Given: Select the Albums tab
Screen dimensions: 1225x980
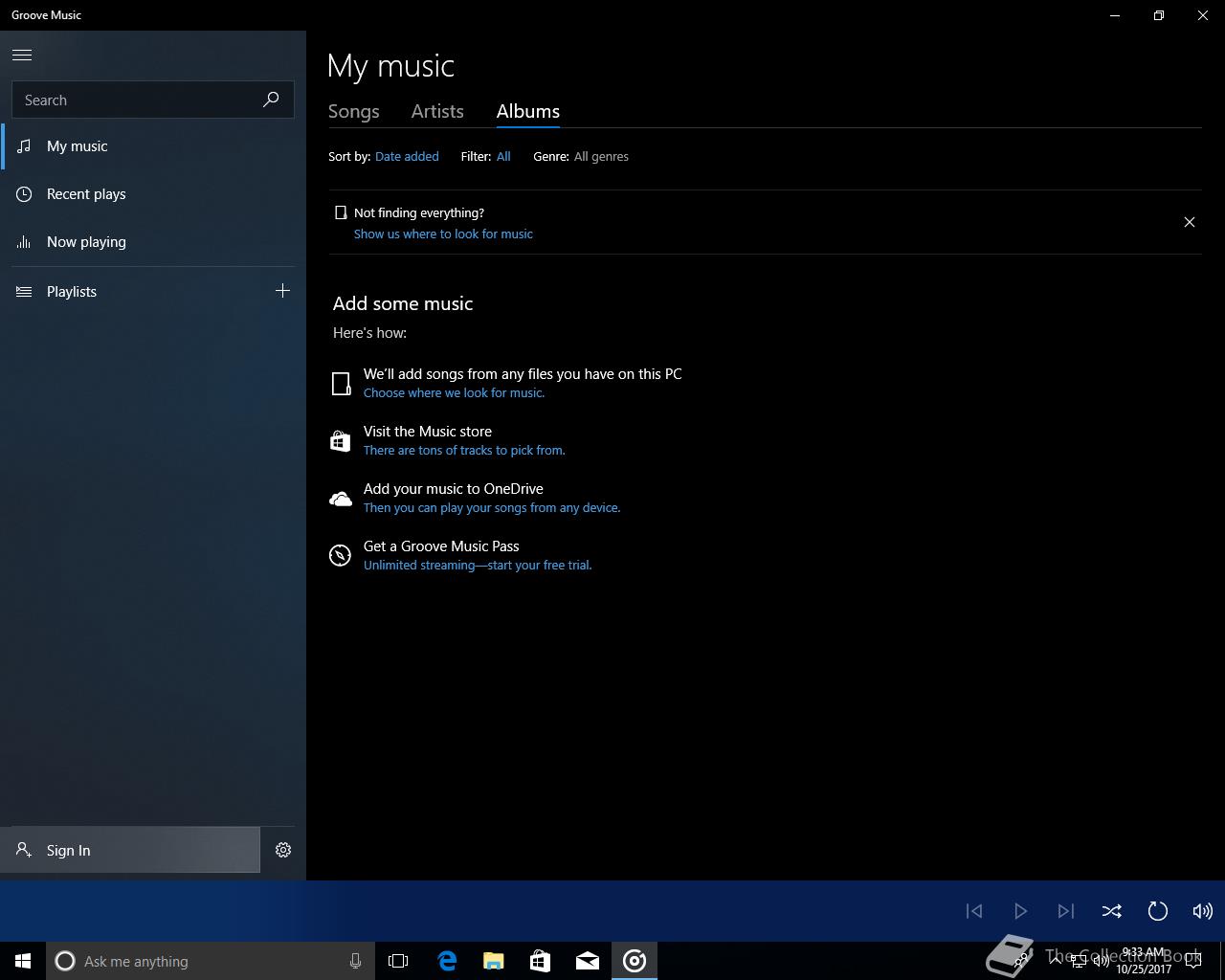Looking at the screenshot, I should click(528, 111).
